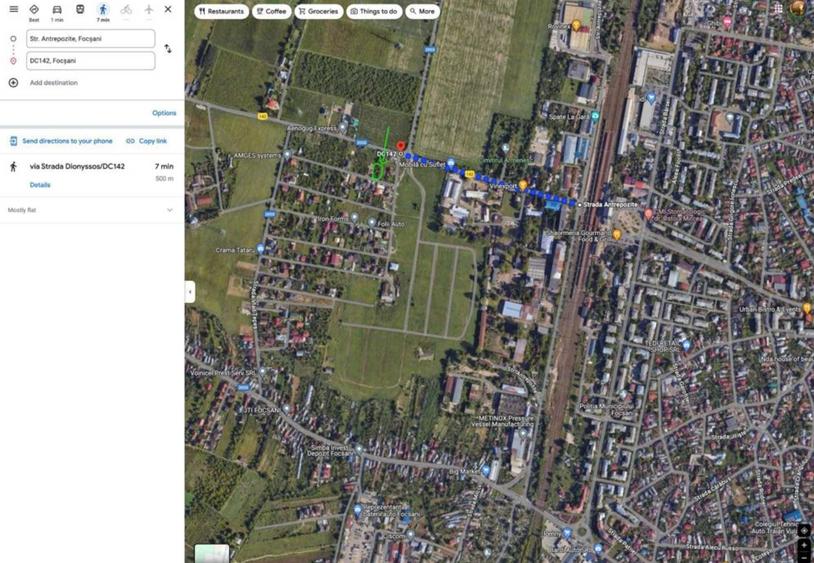The width and height of the screenshot is (814, 563).
Task: Expand the Mostly flat elevation section
Action: 92,210
